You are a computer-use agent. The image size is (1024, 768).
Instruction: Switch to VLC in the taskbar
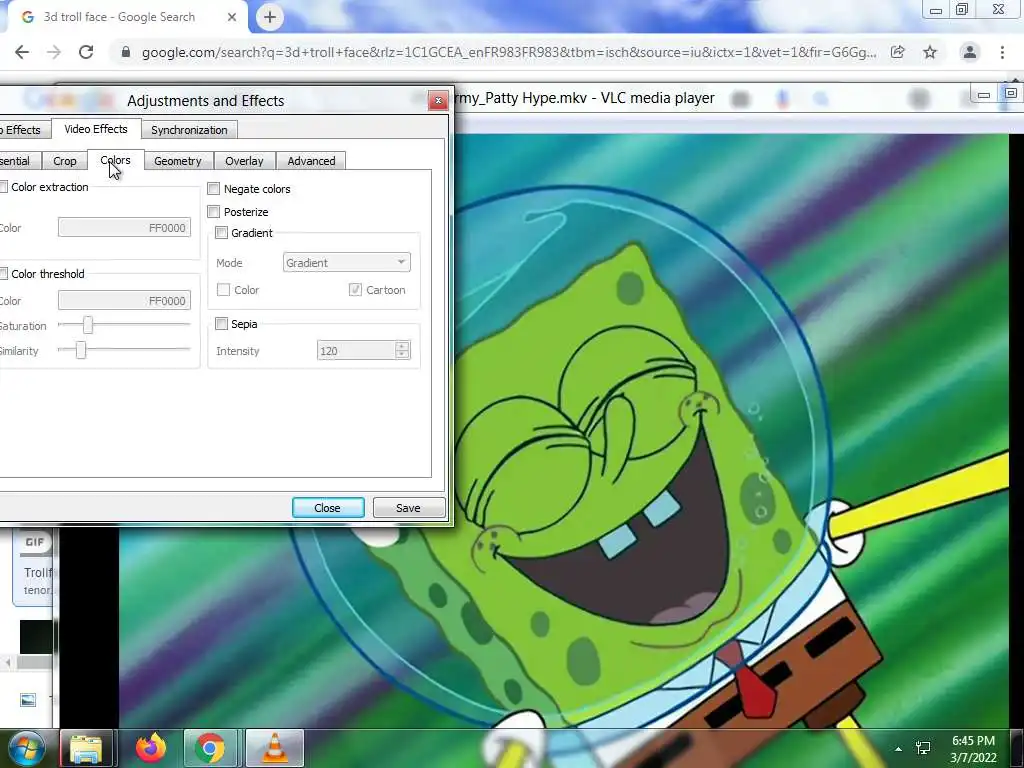(x=275, y=748)
